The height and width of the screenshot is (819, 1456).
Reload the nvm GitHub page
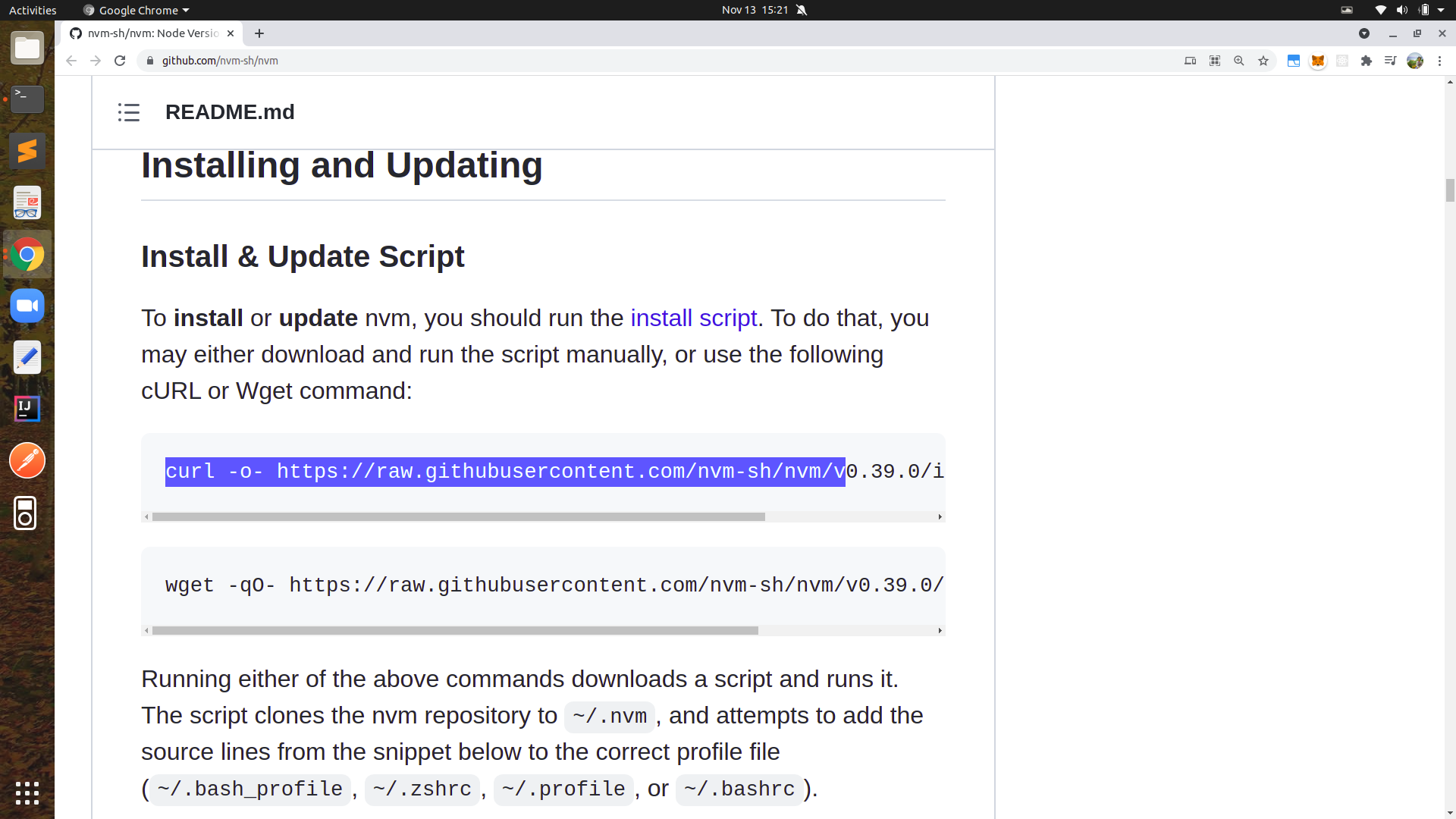point(120,61)
